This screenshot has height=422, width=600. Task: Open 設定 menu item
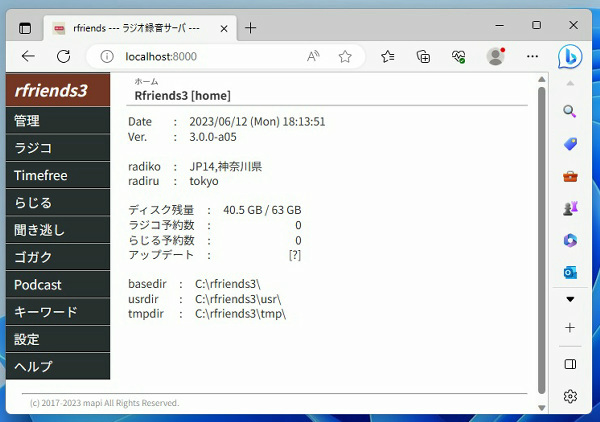click(x=58, y=339)
